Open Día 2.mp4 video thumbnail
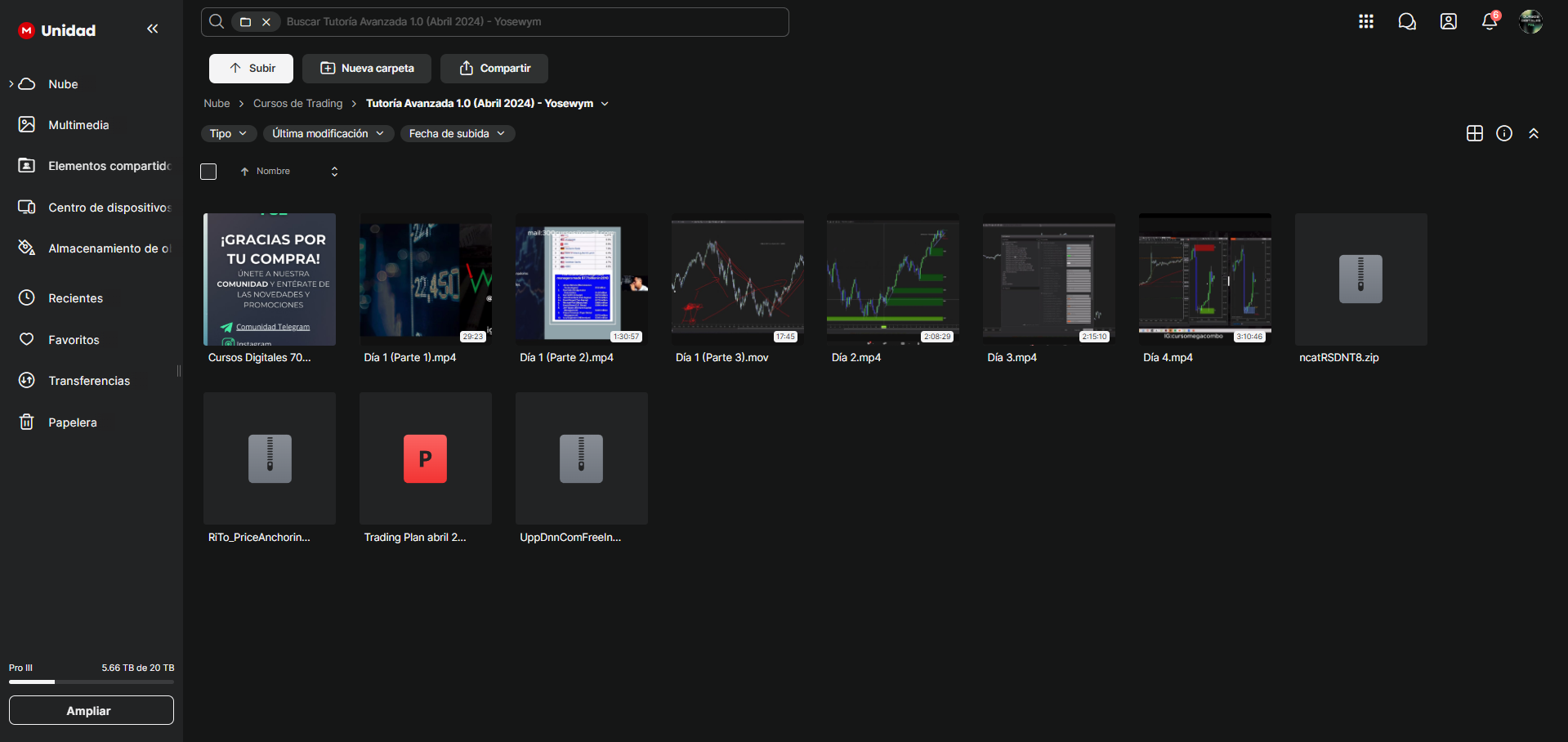Viewport: 1568px width, 742px height. (x=892, y=279)
